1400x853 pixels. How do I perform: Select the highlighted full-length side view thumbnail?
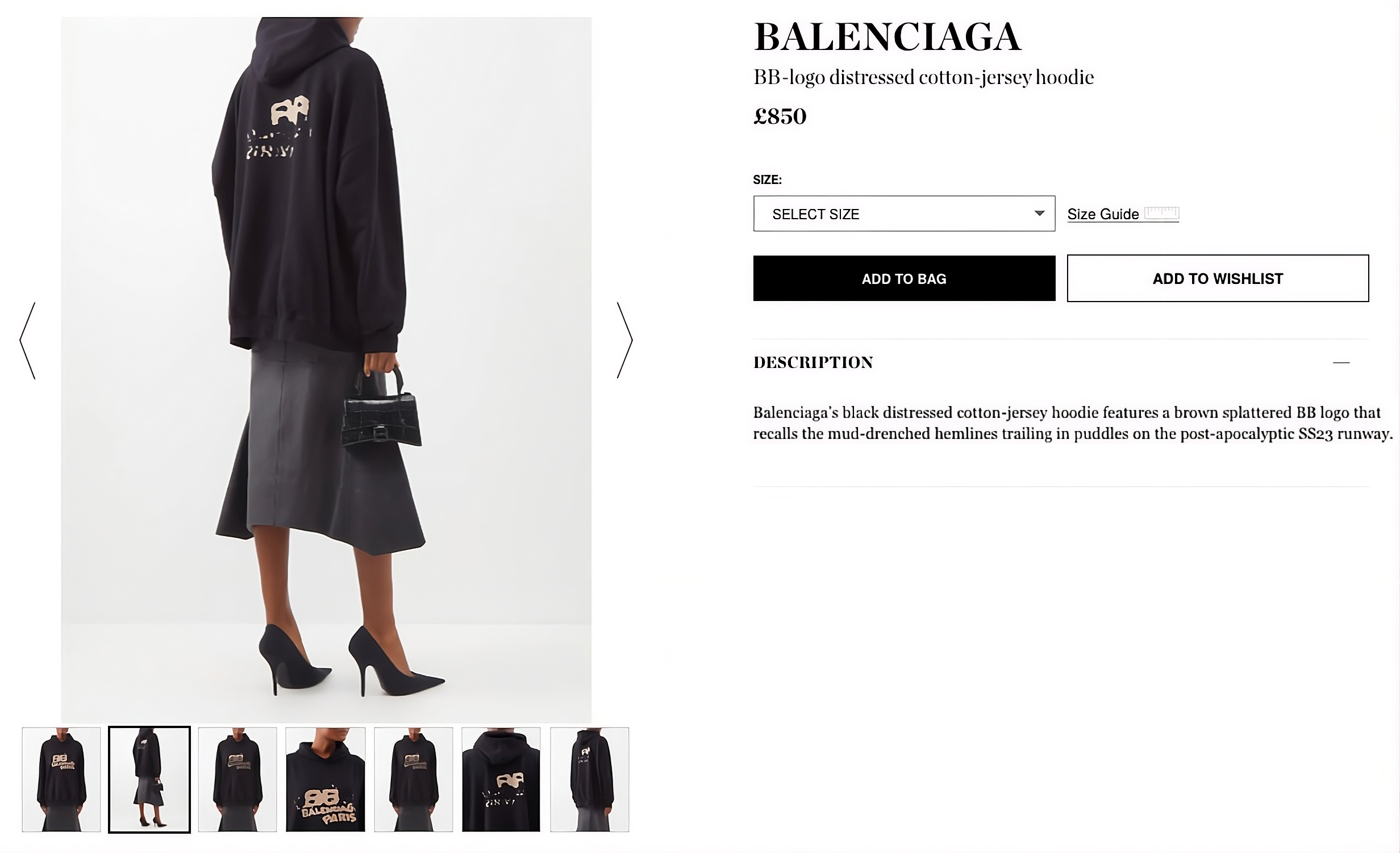(x=149, y=779)
